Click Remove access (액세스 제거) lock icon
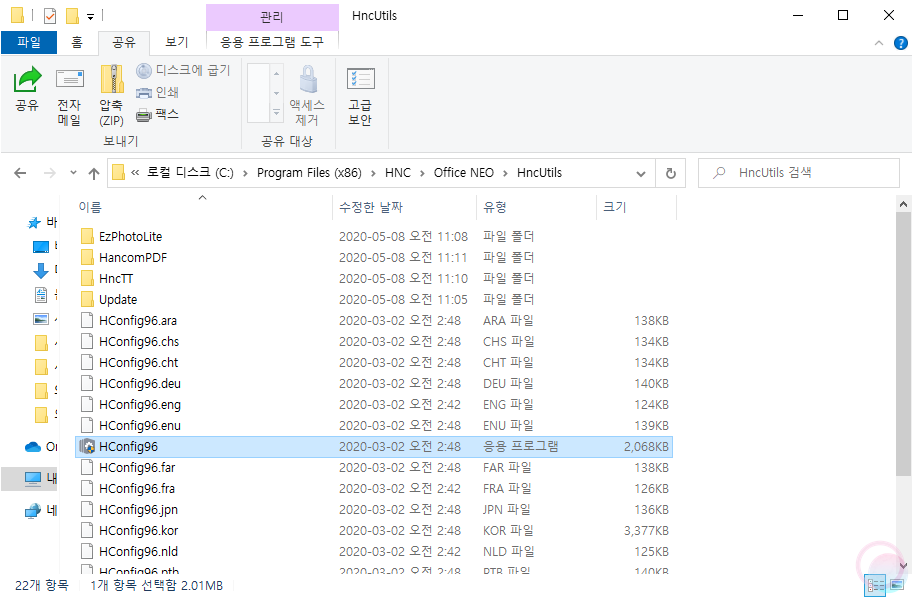 (308, 80)
